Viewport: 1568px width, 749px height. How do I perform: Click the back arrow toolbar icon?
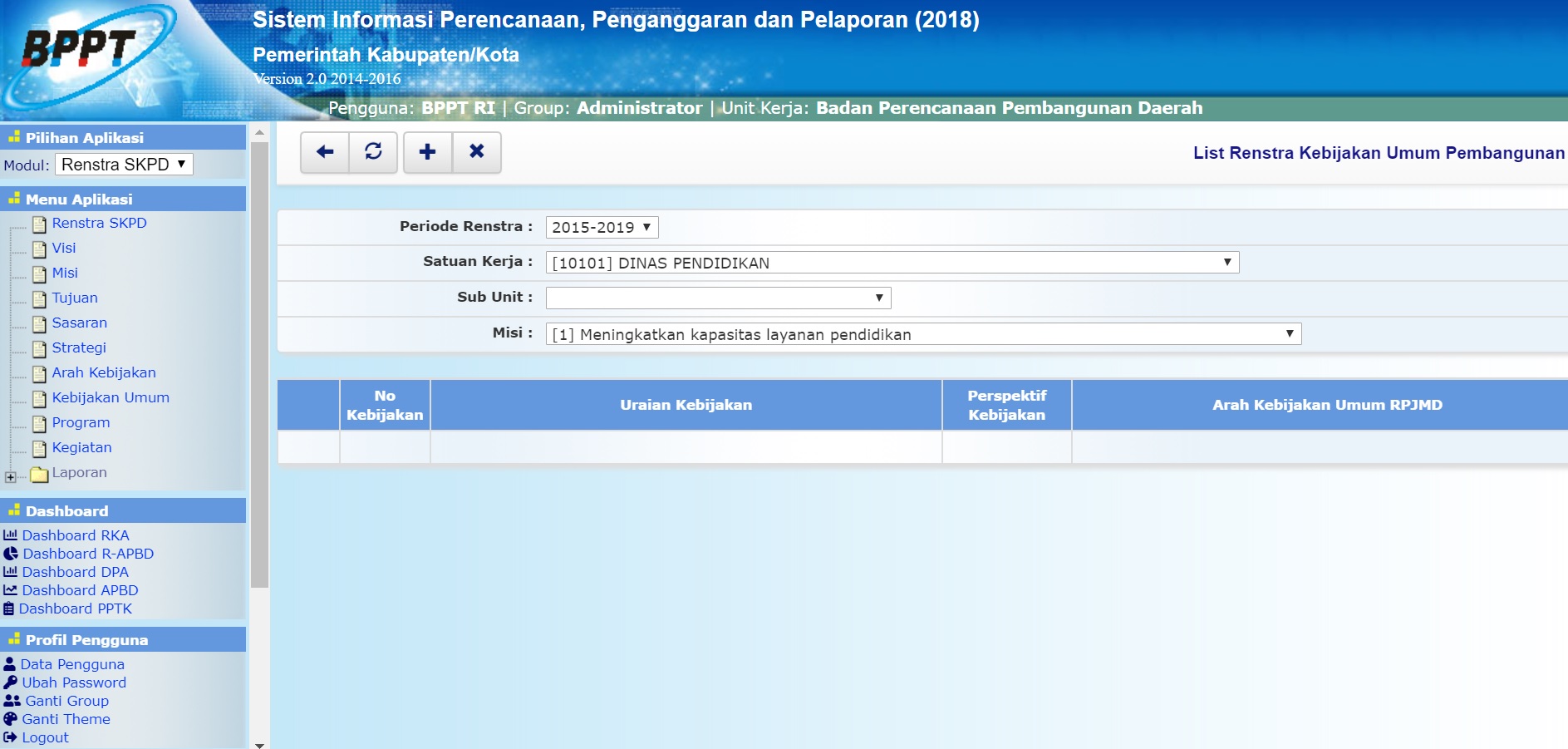[323, 153]
